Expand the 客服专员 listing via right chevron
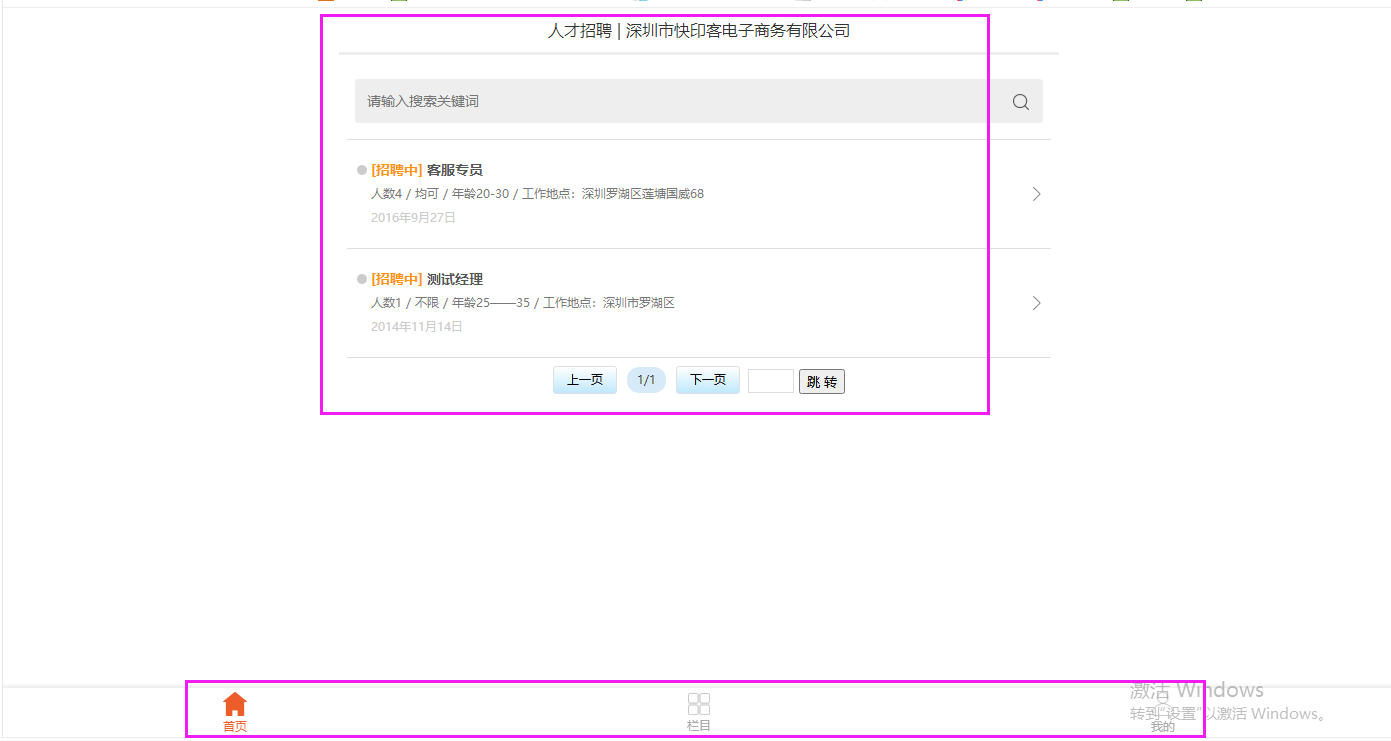The width and height of the screenshot is (1391, 741). pyautogui.click(x=1036, y=194)
